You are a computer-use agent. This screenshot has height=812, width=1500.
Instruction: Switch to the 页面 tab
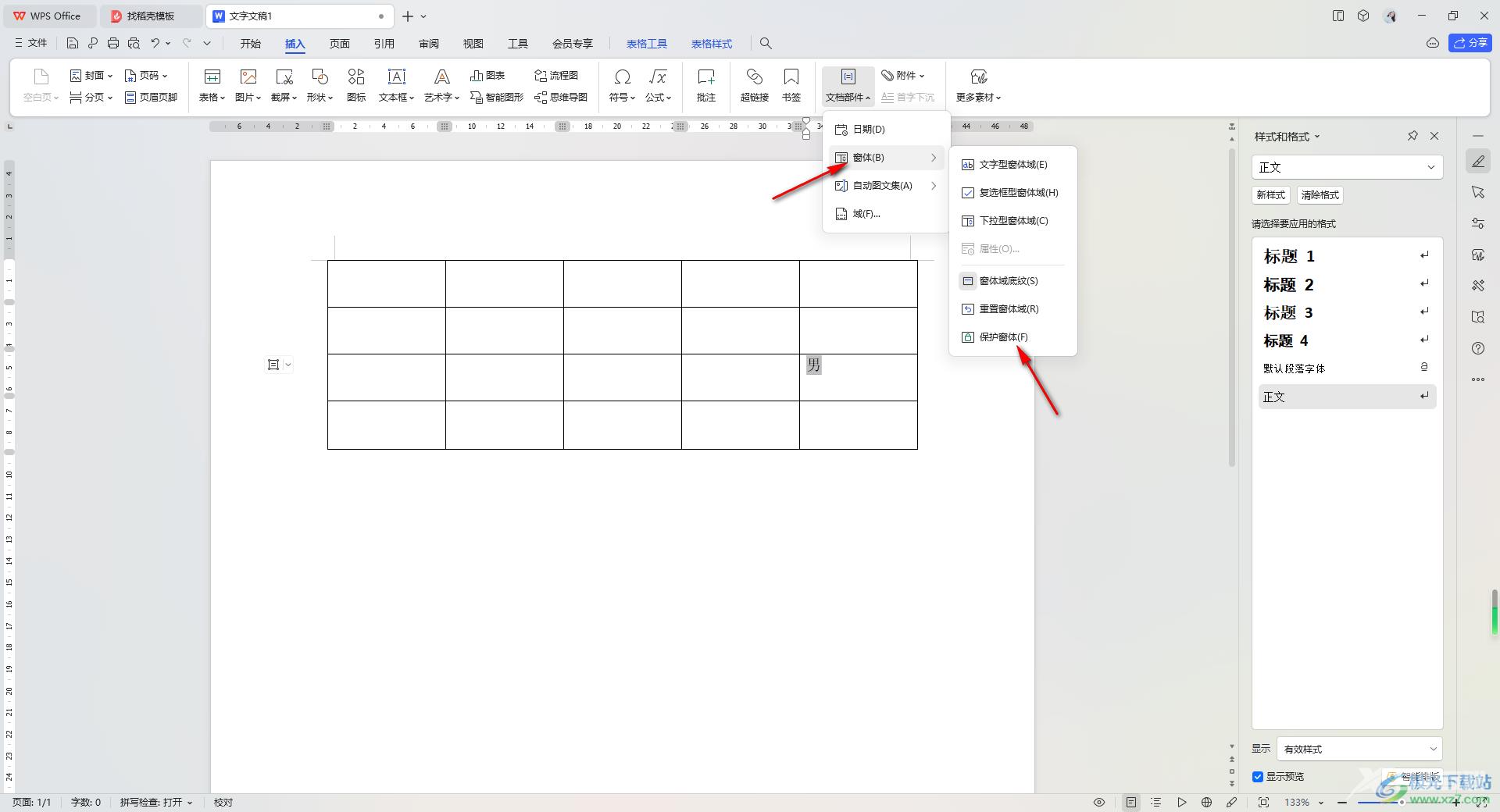coord(339,44)
